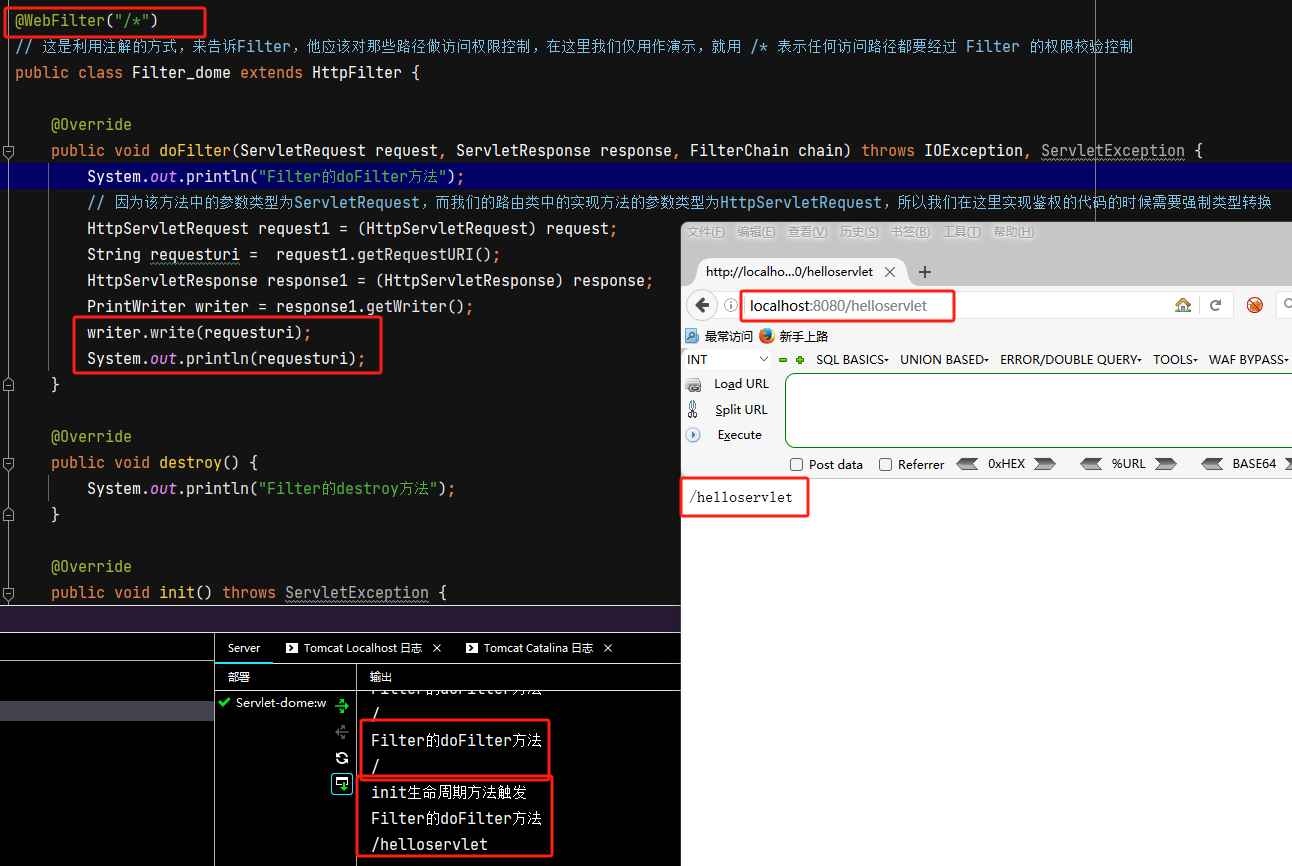Open the site information icon in address bar
Image resolution: width=1292 pixels, height=866 pixels.
(x=731, y=305)
